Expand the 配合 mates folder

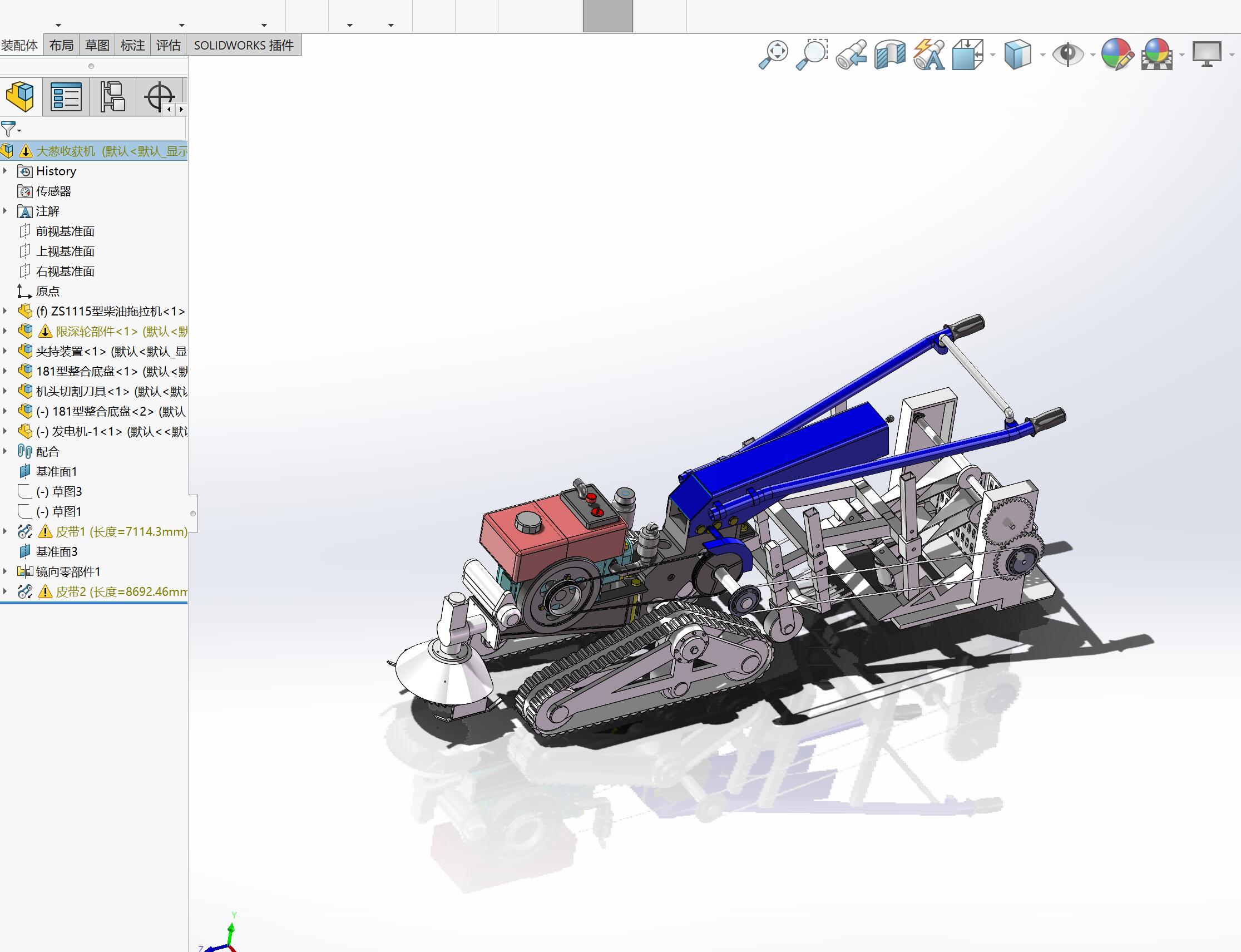[x=5, y=451]
